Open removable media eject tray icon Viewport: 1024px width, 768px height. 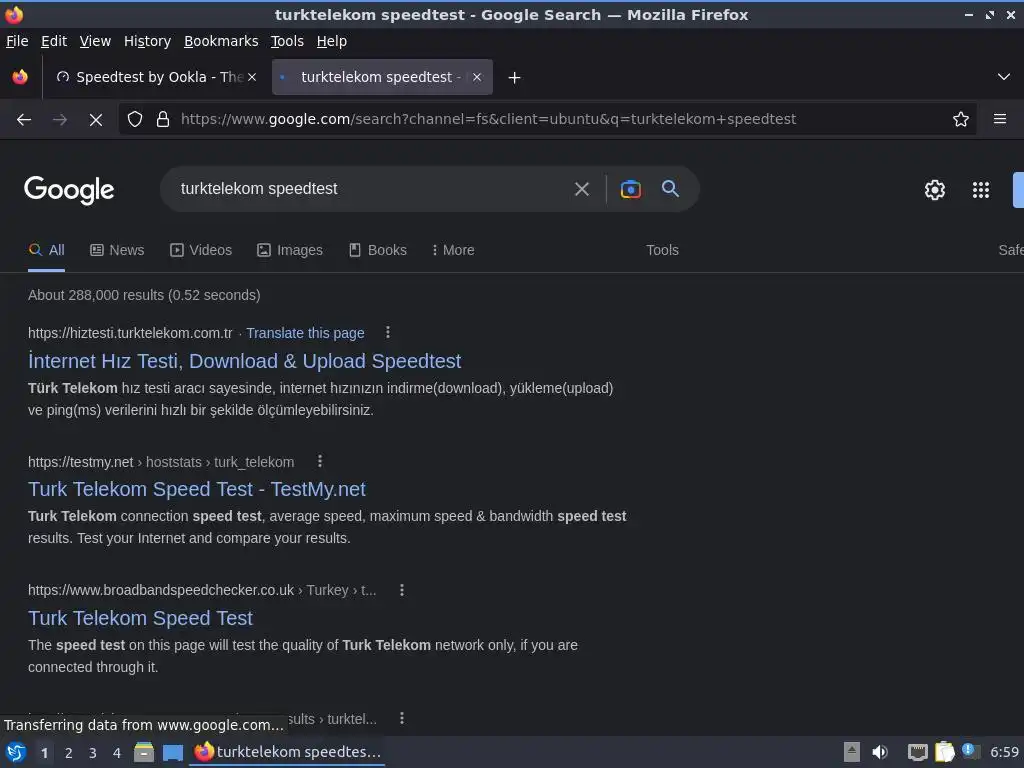(852, 752)
